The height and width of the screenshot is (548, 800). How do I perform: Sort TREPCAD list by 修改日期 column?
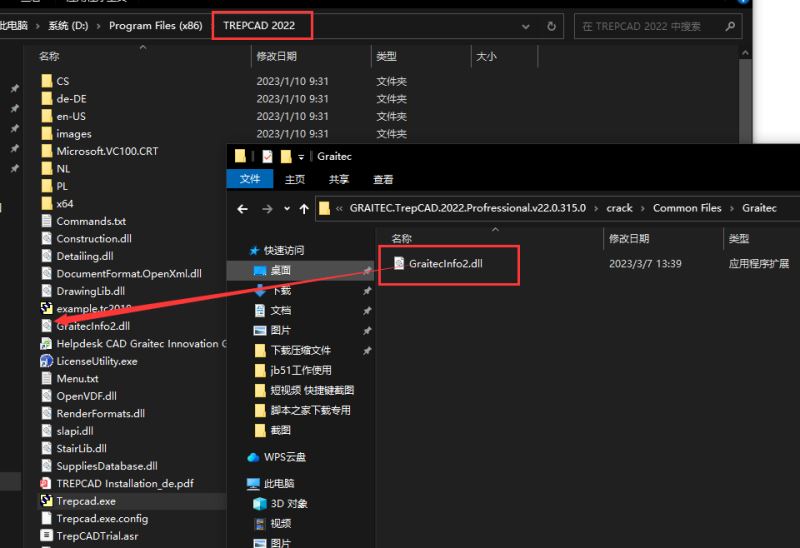pyautogui.click(x=277, y=56)
